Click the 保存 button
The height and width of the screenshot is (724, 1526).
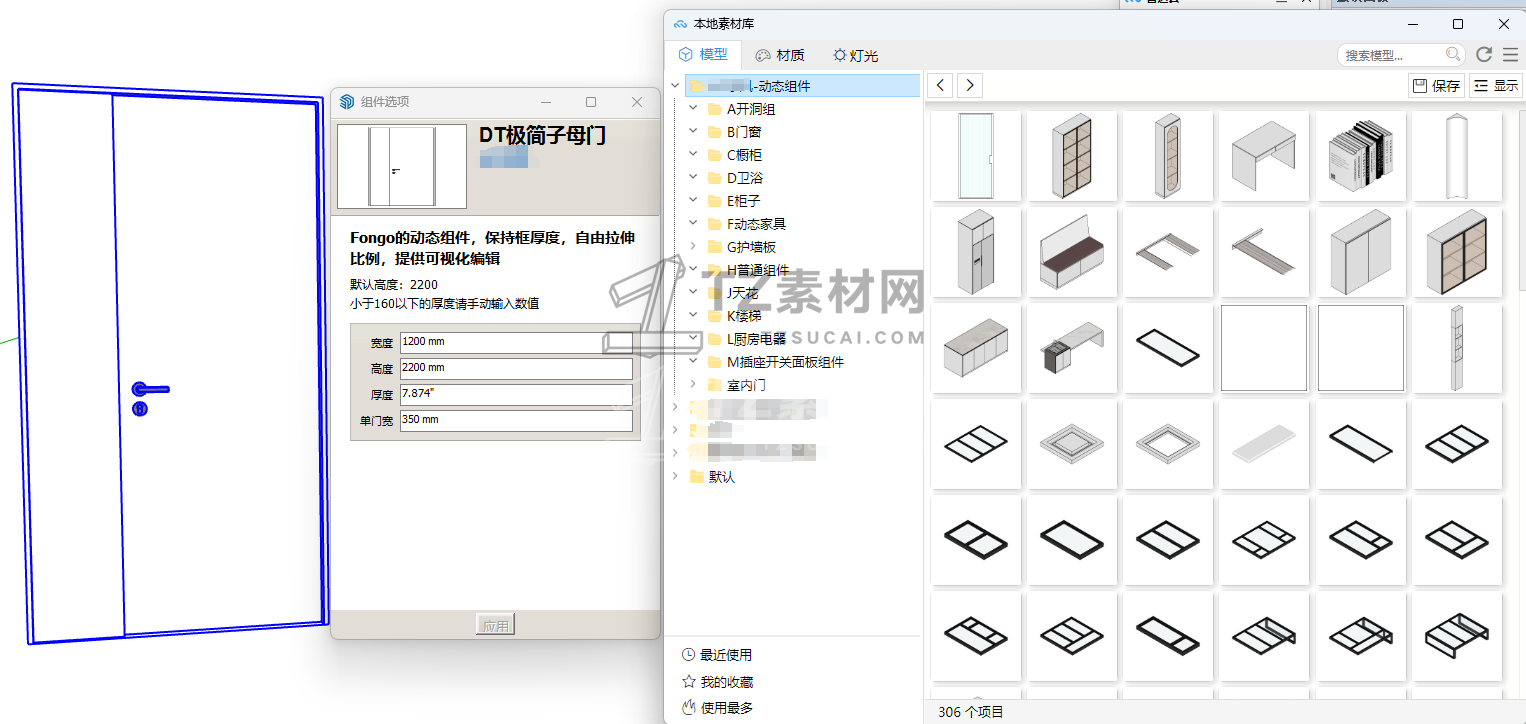pyautogui.click(x=1437, y=86)
